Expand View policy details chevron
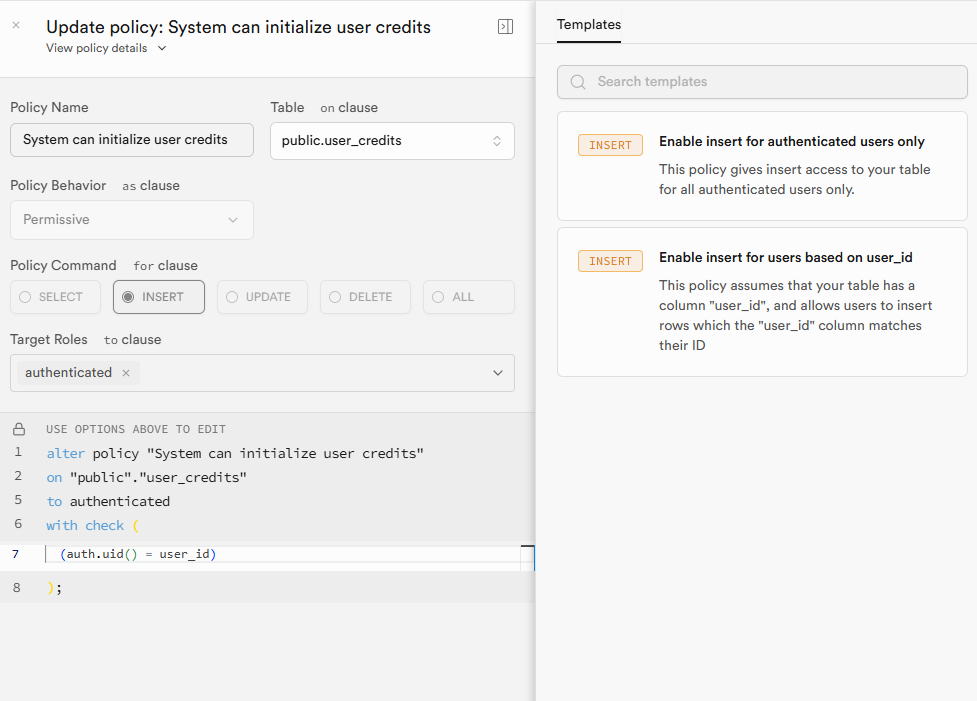Image resolution: width=977 pixels, height=701 pixels. pos(162,48)
